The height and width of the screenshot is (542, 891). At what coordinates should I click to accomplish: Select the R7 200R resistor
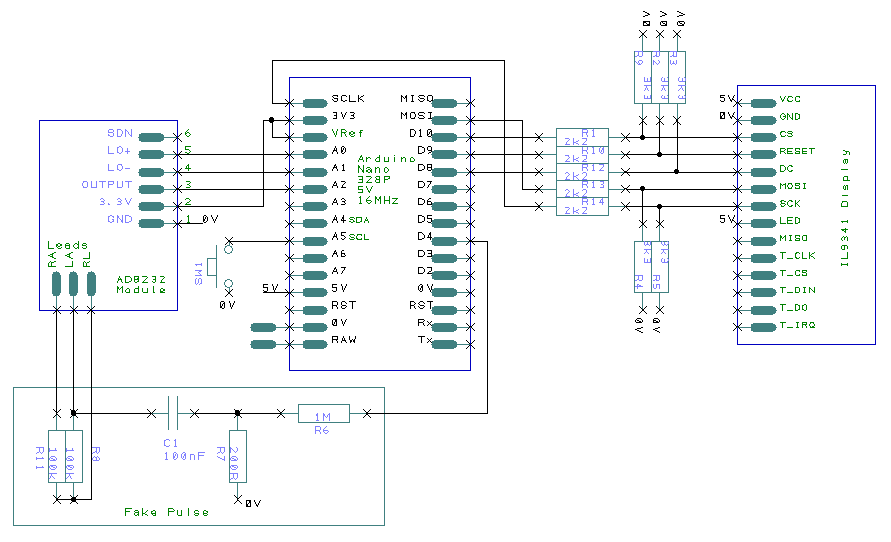click(238, 456)
